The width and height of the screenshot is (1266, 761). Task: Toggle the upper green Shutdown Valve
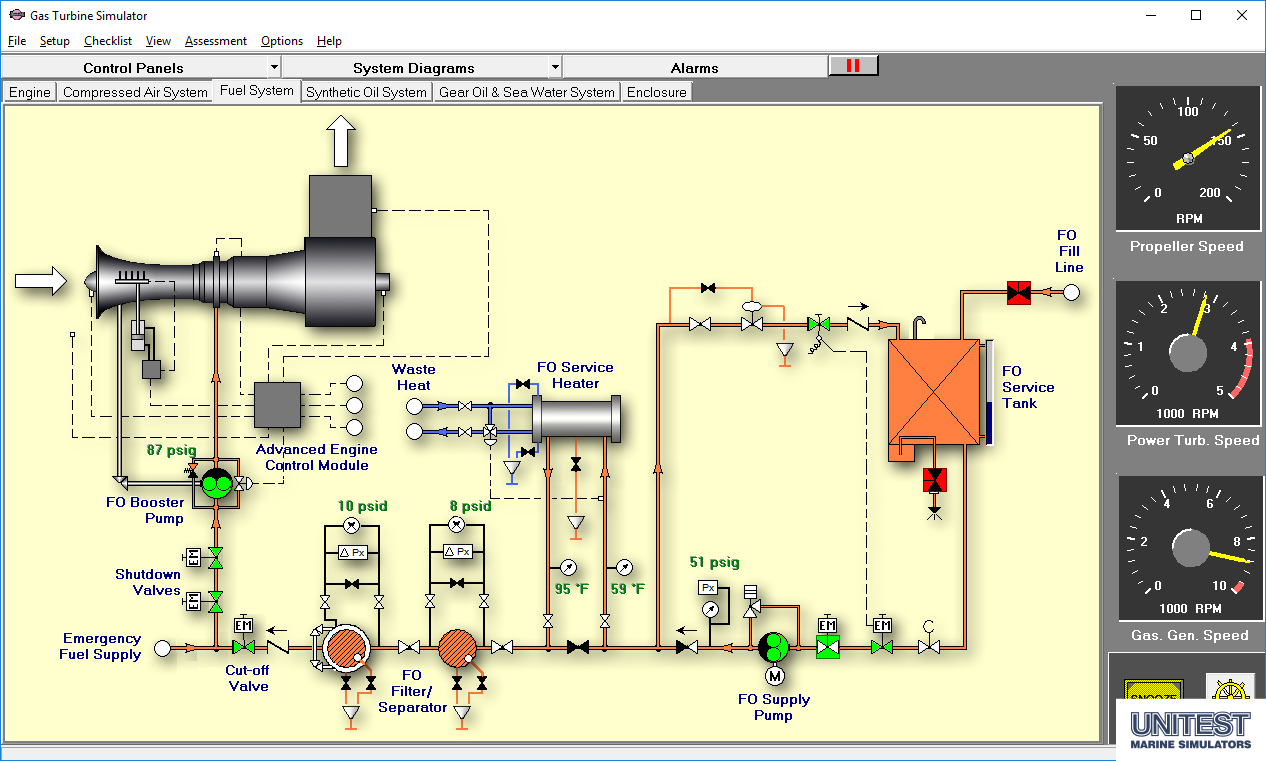[x=215, y=556]
